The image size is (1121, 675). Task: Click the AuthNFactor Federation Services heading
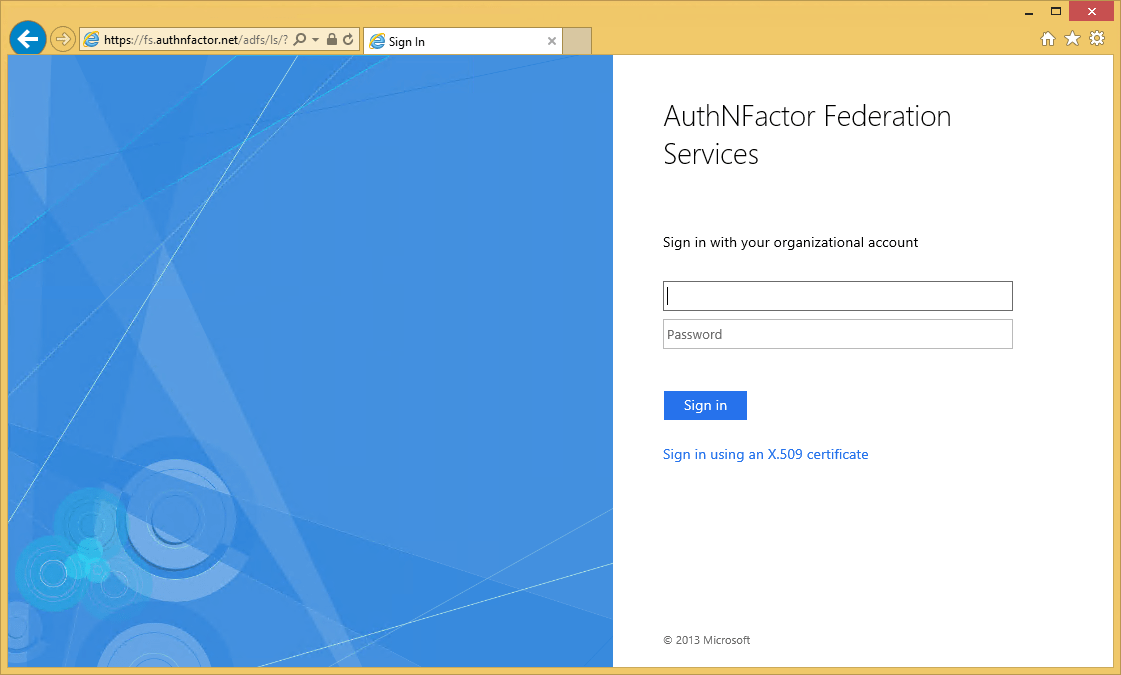coord(807,135)
